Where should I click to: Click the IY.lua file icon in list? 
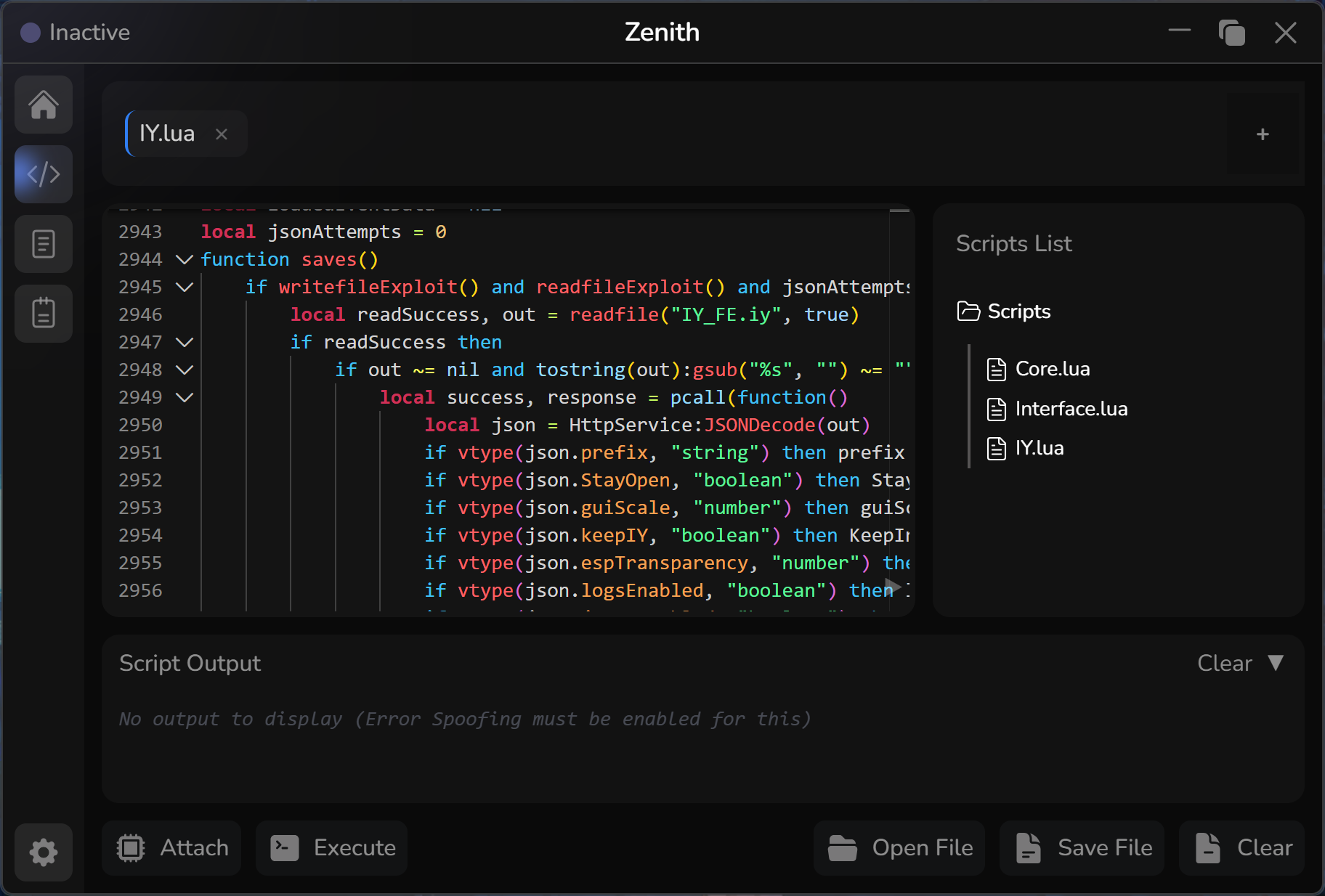(997, 448)
